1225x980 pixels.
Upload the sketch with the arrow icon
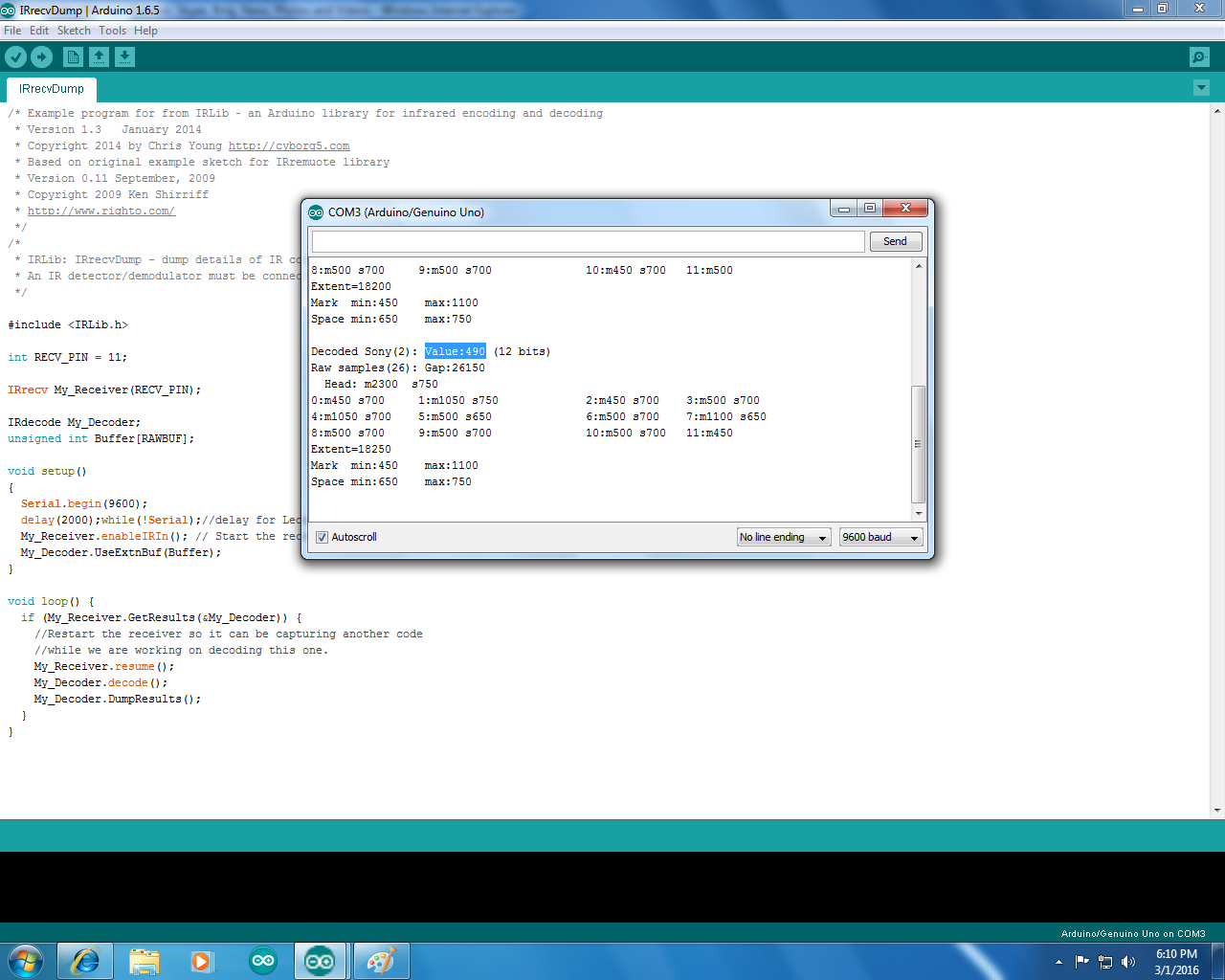click(41, 57)
